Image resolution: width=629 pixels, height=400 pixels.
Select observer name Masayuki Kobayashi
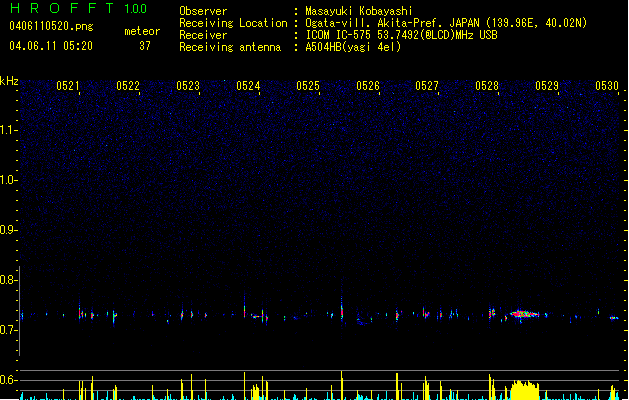point(359,11)
